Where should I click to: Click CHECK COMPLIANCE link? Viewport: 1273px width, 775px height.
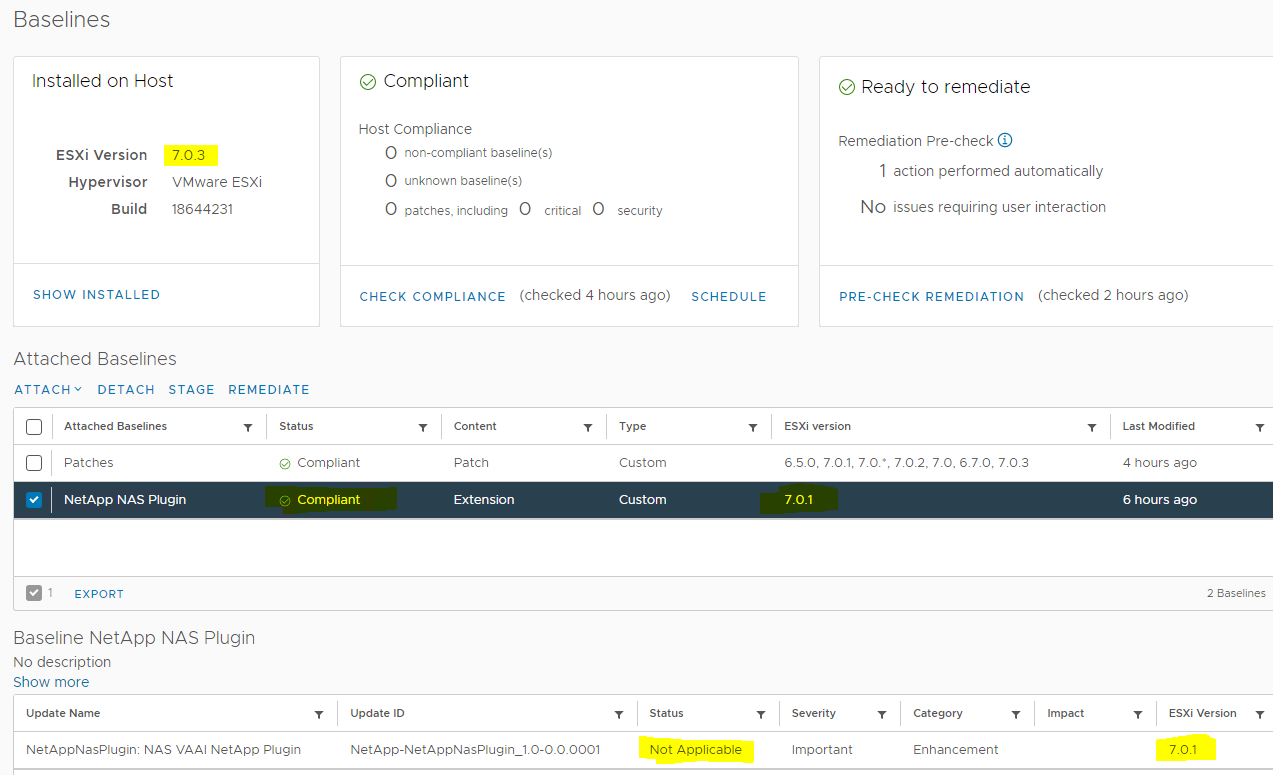click(x=432, y=297)
